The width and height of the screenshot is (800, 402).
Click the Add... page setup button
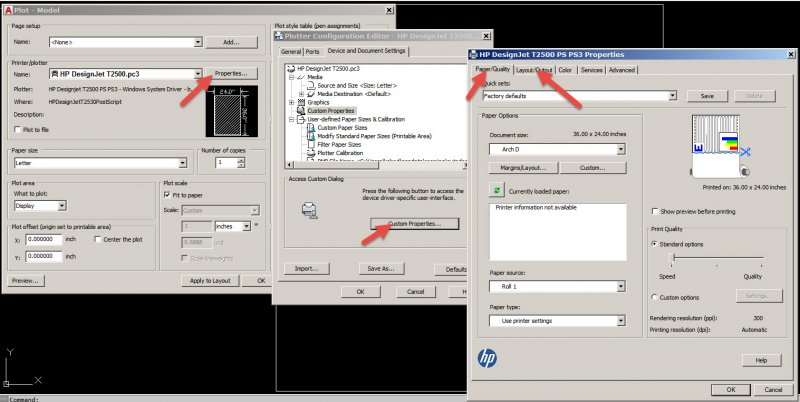(x=231, y=42)
